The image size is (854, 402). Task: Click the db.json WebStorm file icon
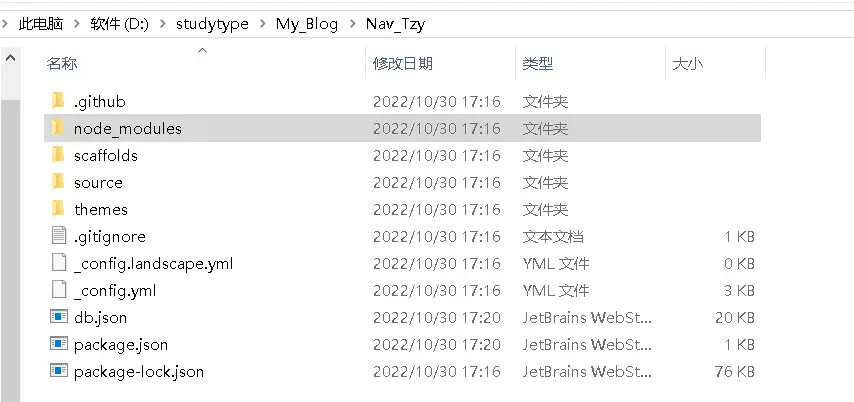point(57,317)
